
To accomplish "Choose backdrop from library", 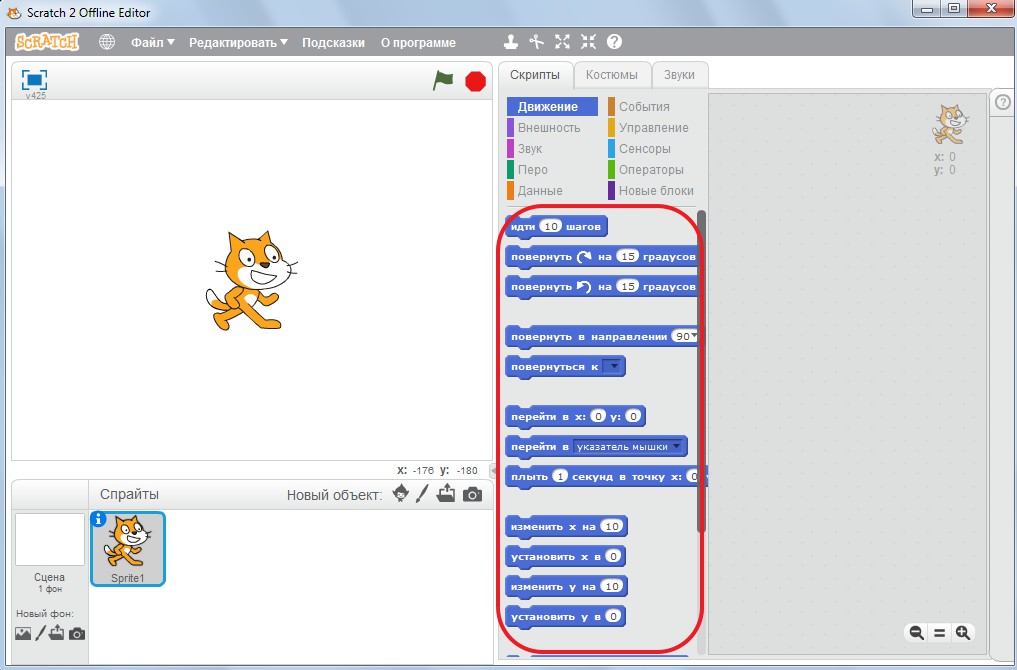I will pos(23,633).
